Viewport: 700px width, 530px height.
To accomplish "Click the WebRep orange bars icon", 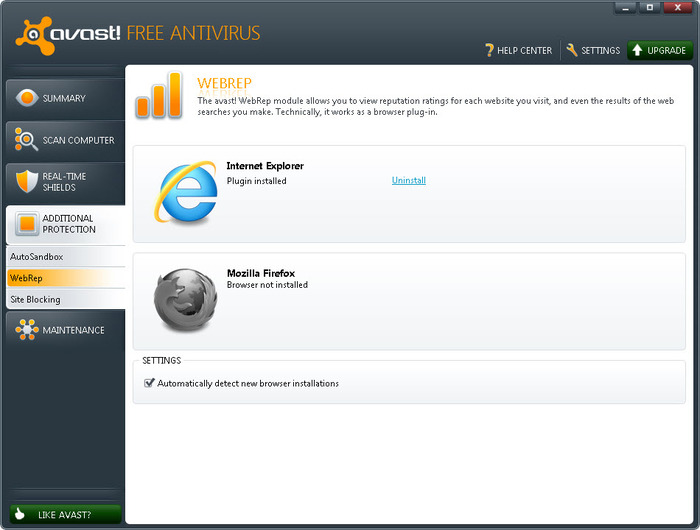I will tap(158, 95).
